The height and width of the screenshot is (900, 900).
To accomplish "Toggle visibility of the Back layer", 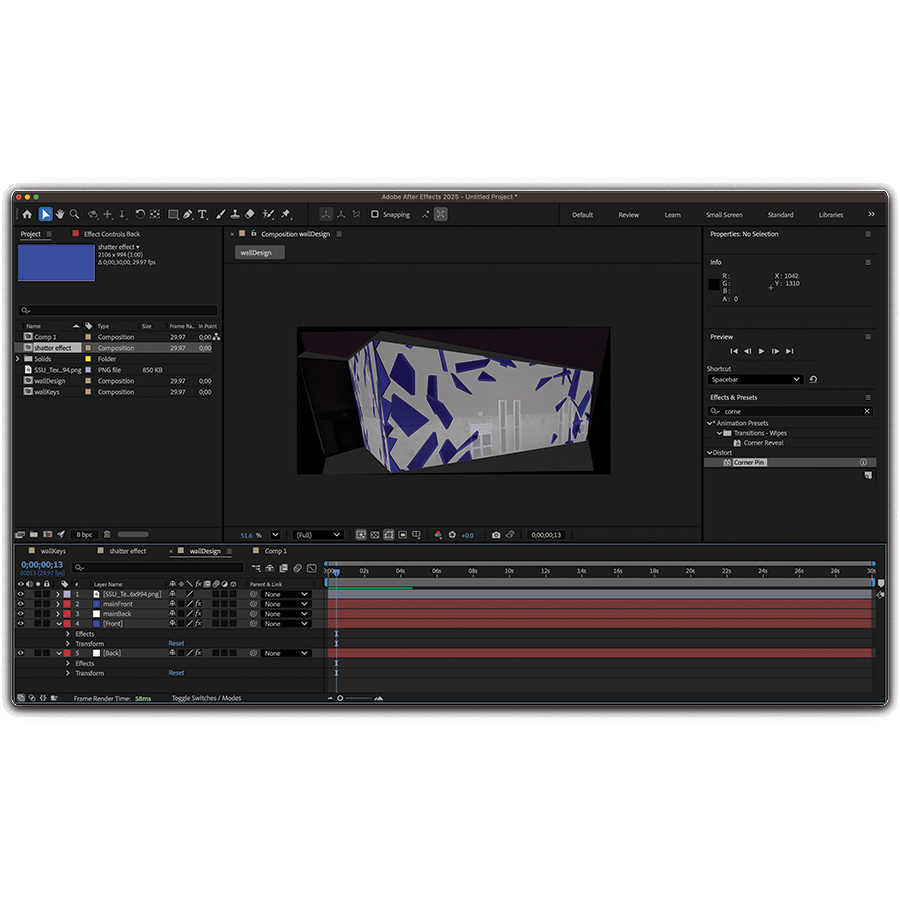I will point(20,653).
